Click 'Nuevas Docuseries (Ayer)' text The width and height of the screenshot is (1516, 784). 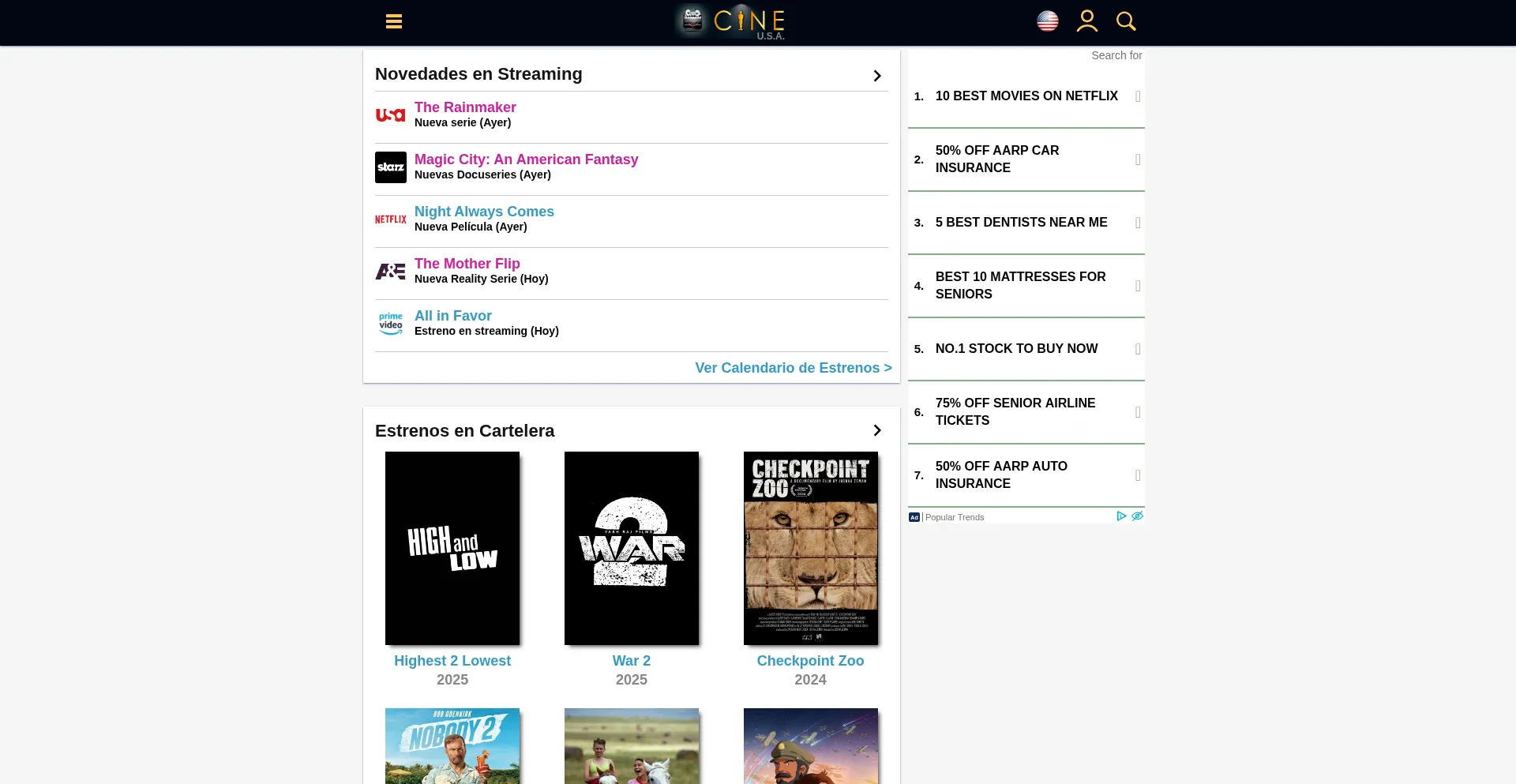click(482, 174)
